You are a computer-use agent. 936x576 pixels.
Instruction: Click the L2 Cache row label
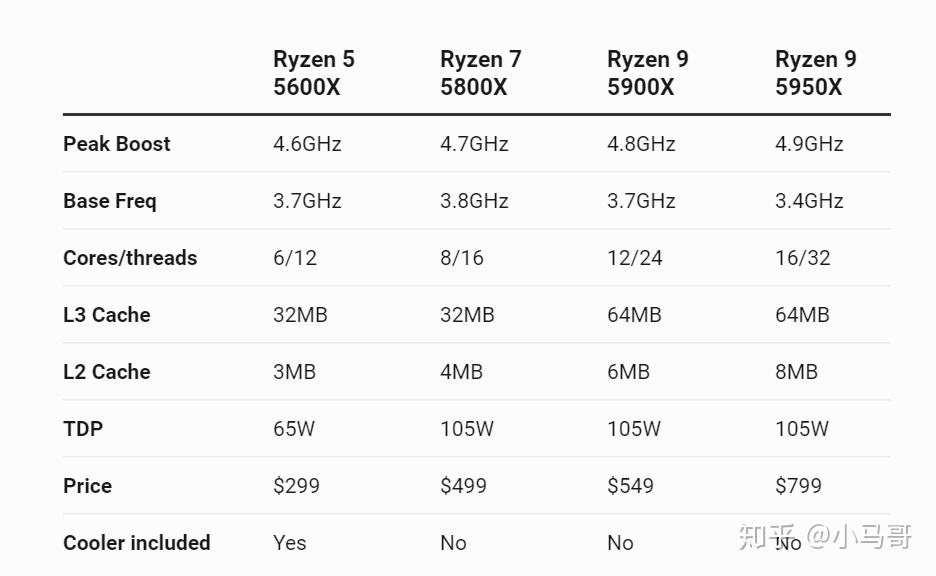click(106, 372)
